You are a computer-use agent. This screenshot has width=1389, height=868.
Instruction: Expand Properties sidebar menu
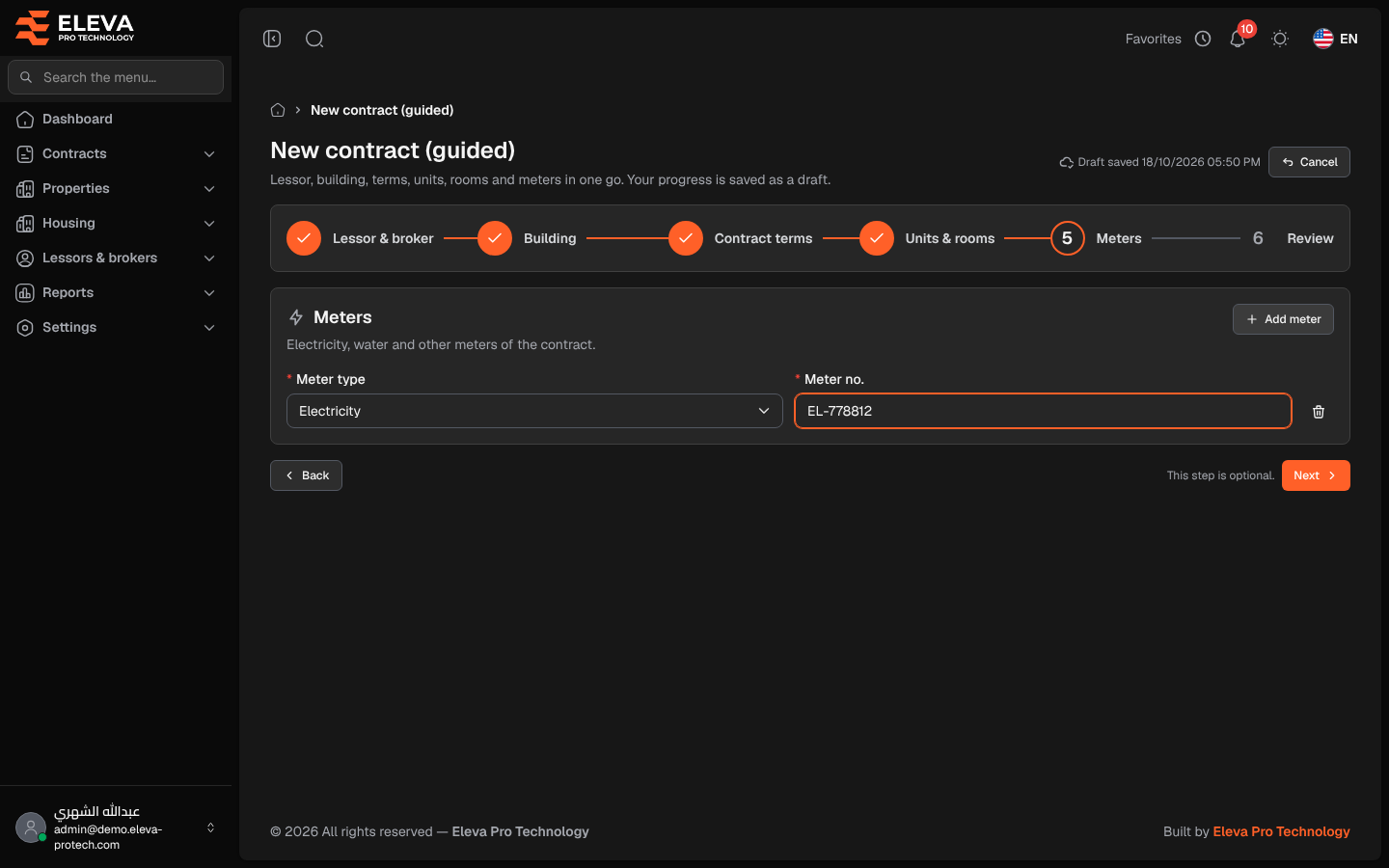click(116, 188)
